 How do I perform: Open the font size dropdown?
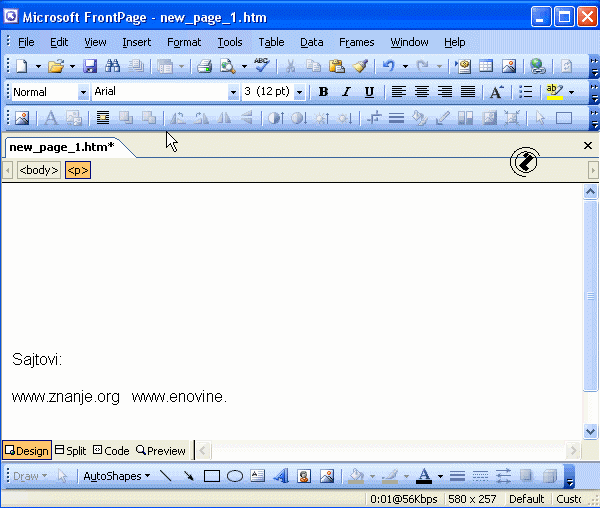(299, 92)
